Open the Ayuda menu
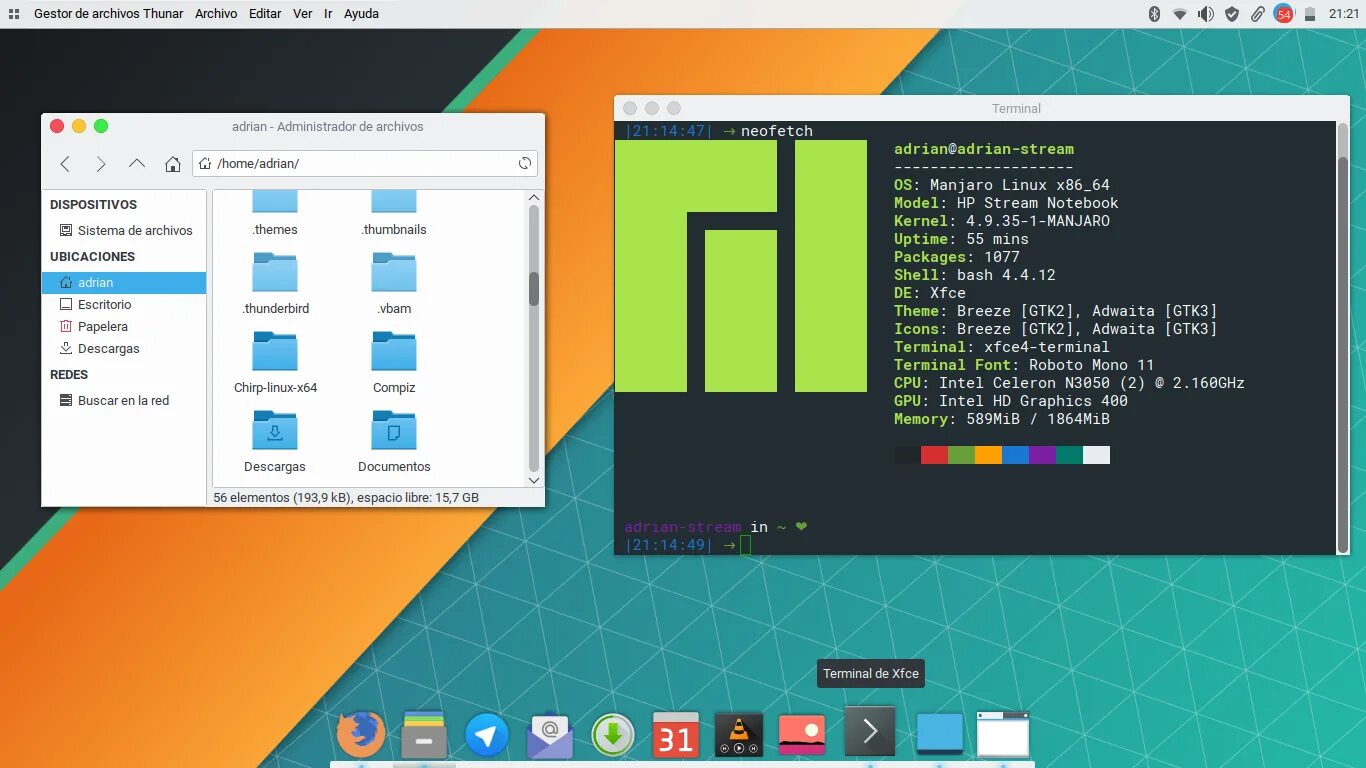 coord(361,14)
